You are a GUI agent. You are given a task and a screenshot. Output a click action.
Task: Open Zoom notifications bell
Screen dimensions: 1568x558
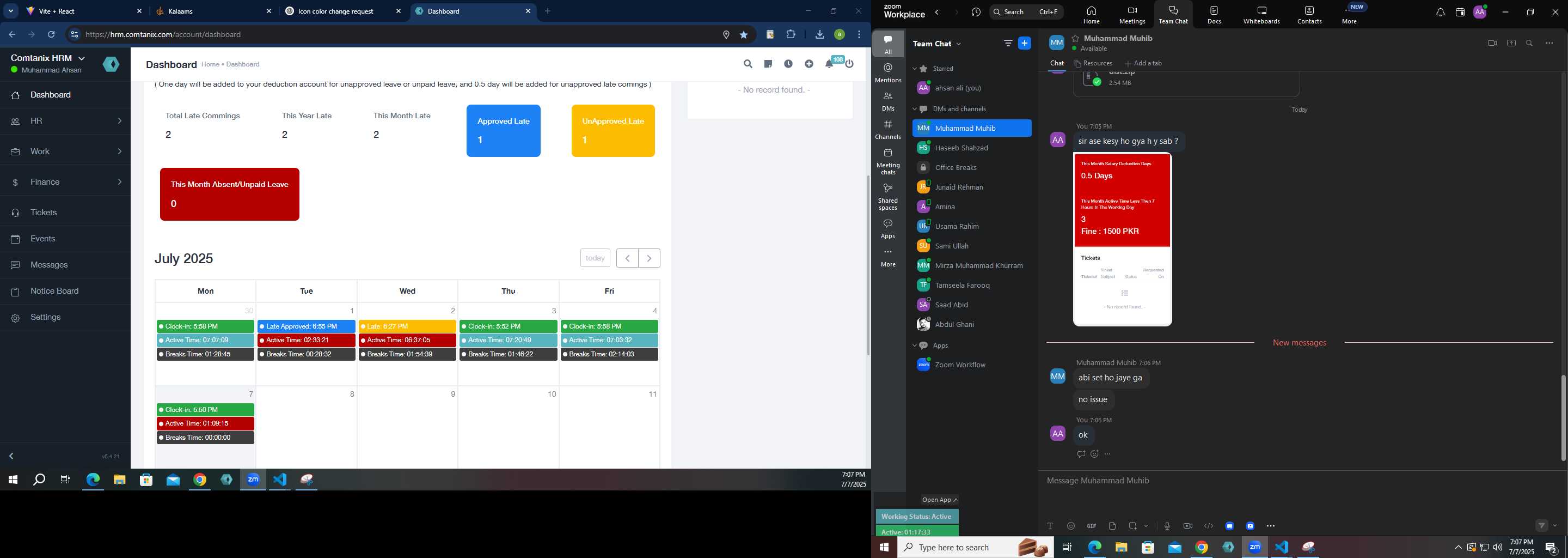coord(1440,12)
